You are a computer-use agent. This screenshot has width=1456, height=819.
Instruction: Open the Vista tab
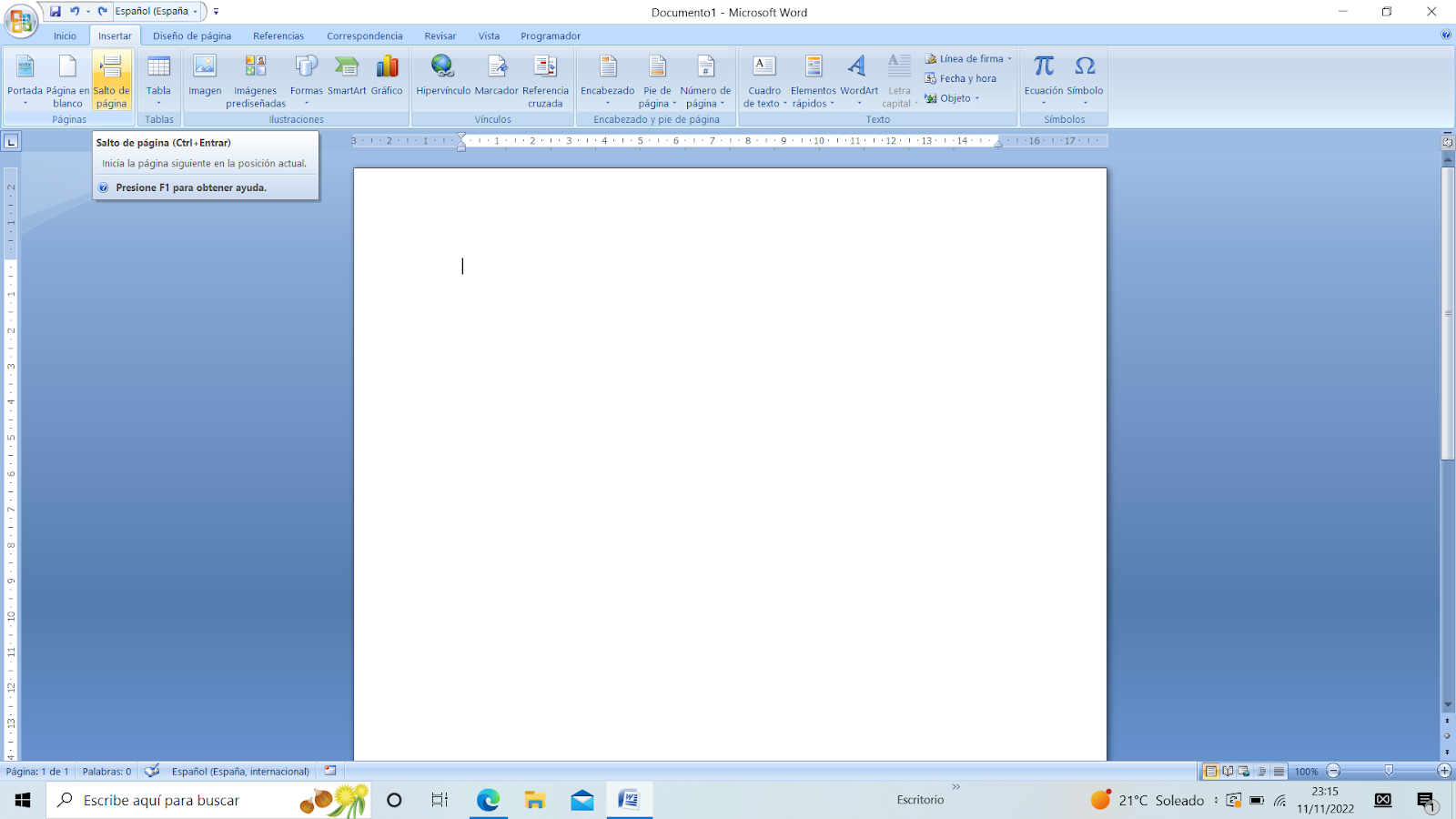(490, 36)
